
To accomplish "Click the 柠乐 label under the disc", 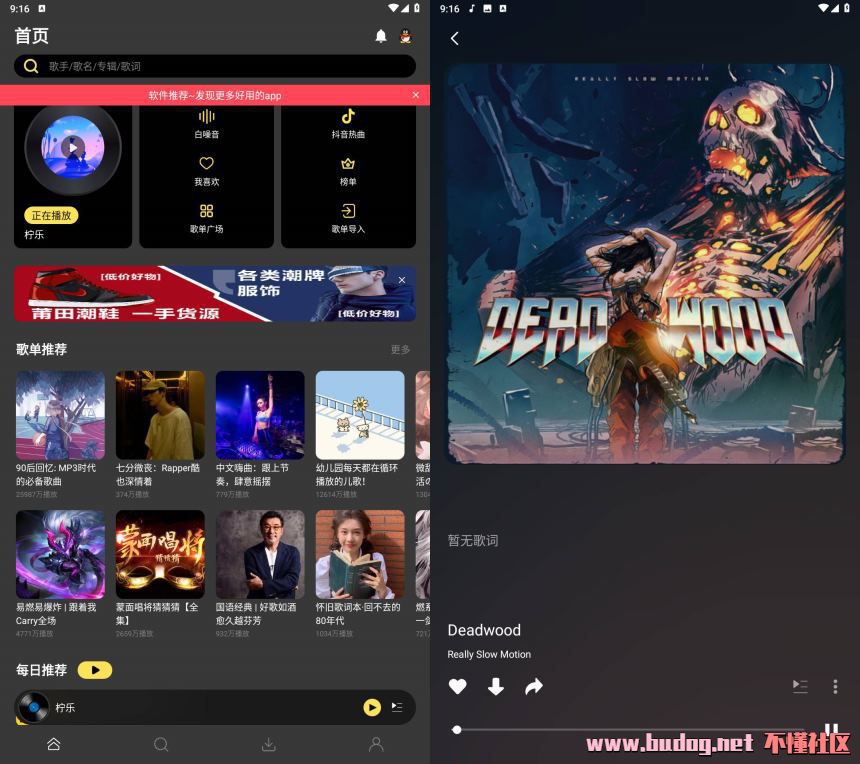I will coord(34,235).
